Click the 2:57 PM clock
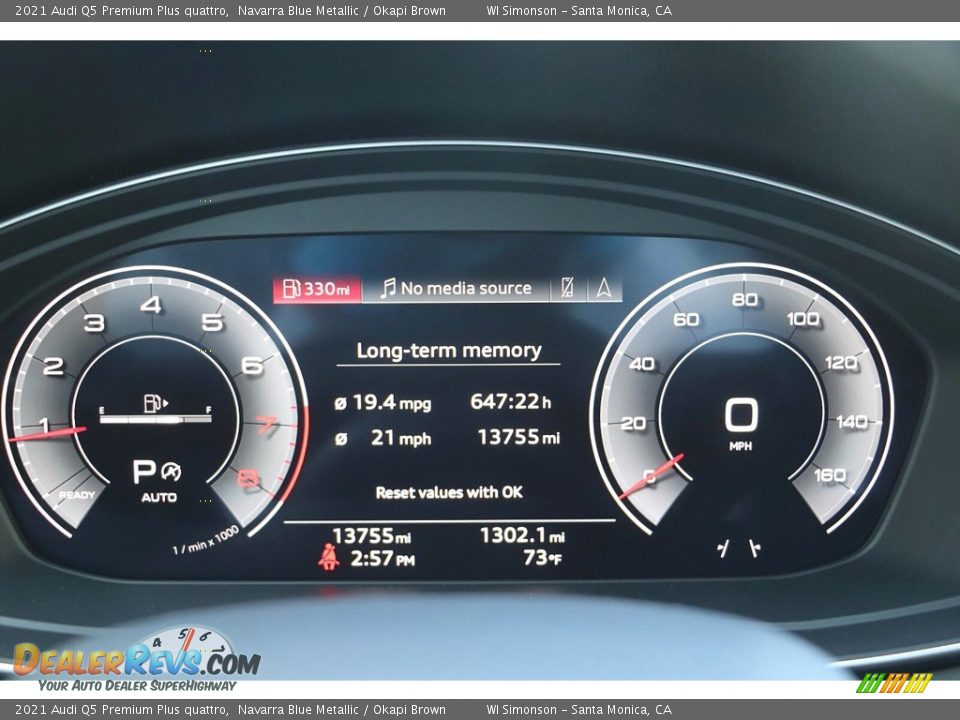This screenshot has width=960, height=720. [383, 558]
